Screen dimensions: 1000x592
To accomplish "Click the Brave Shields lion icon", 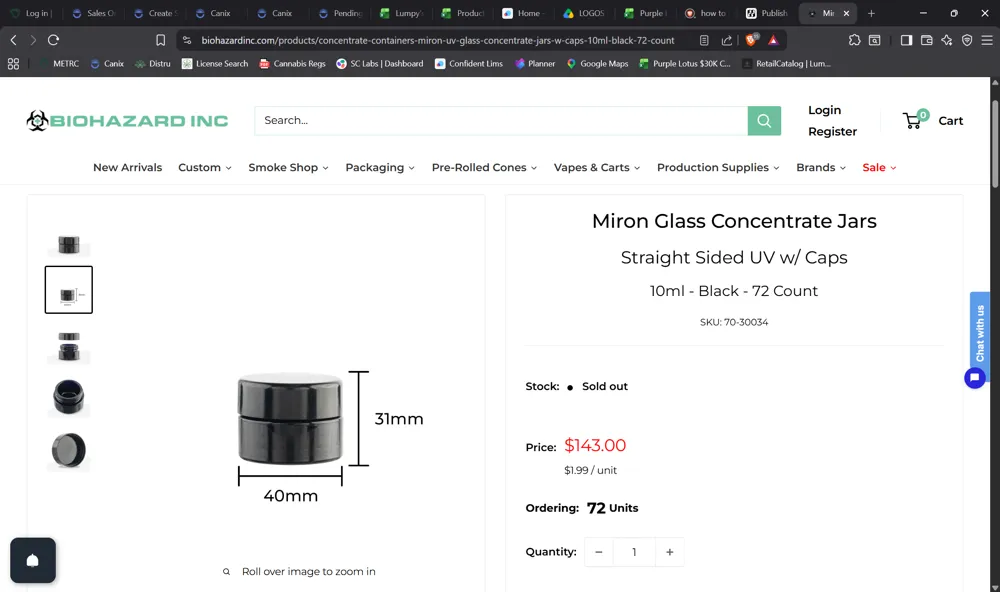I will pos(751,40).
